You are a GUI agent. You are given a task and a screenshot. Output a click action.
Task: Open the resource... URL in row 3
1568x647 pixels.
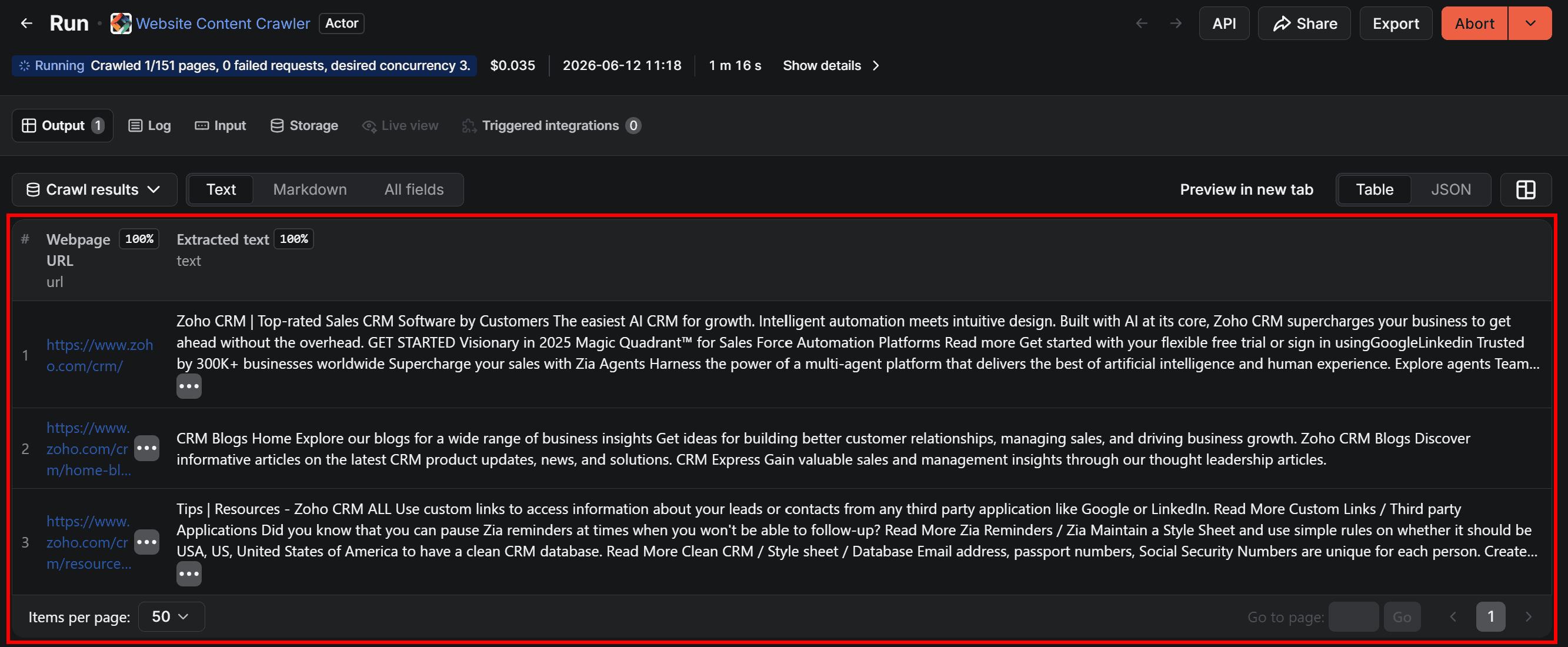tap(89, 542)
